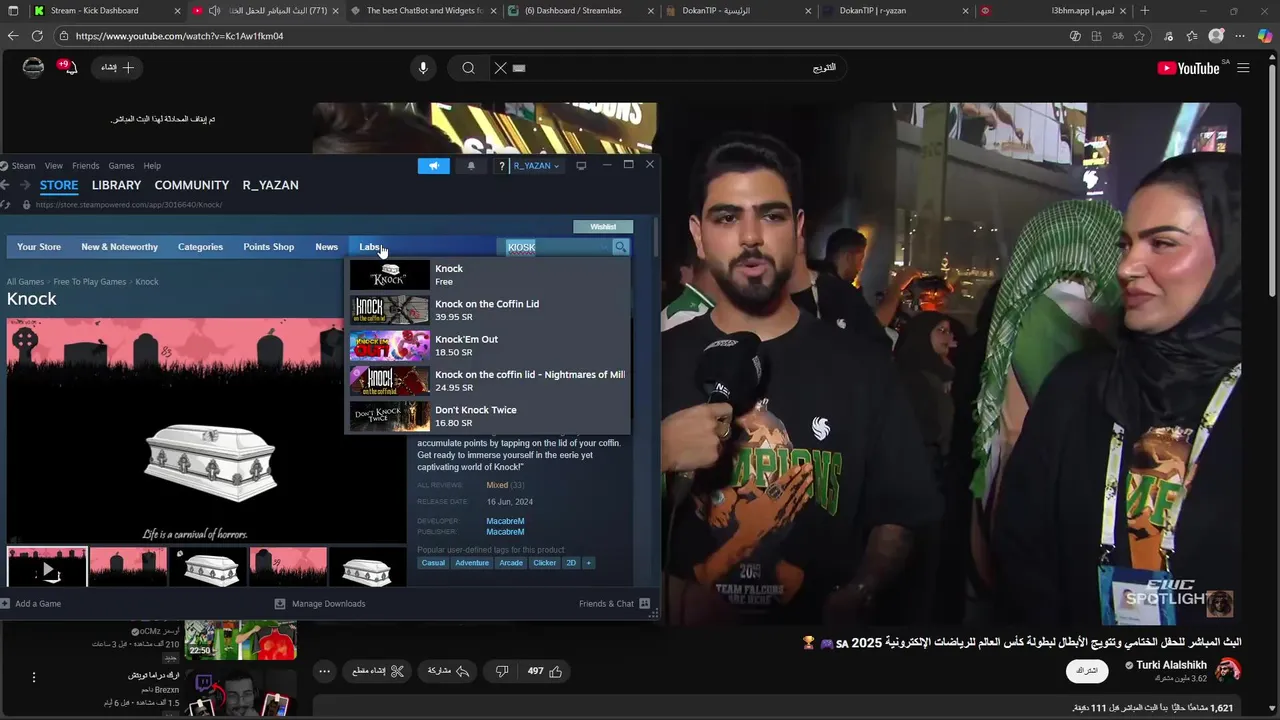Open the Help menu in Steam
This screenshot has height=720, width=1280.
point(152,166)
